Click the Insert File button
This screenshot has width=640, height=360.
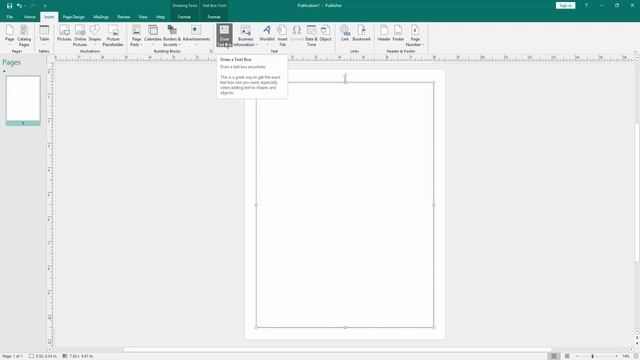point(282,36)
